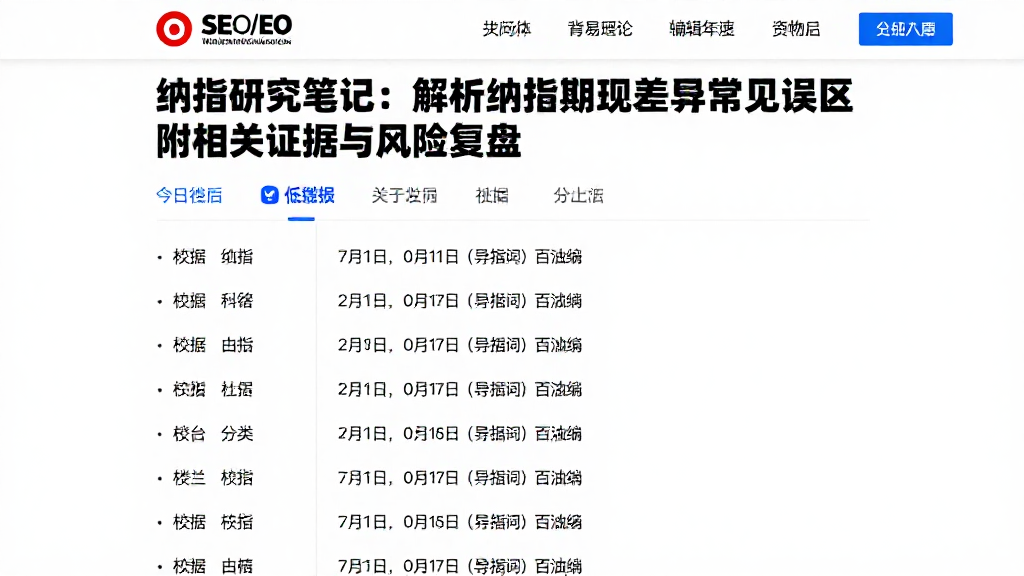Click the red target logo icon
Image resolution: width=1024 pixels, height=576 pixels.
(x=174, y=29)
